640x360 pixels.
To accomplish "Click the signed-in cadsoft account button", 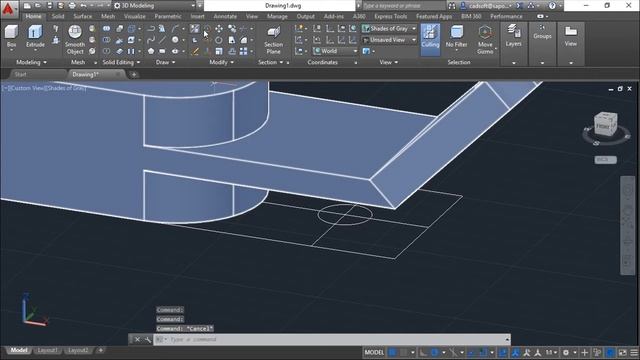I will tap(487, 6).
